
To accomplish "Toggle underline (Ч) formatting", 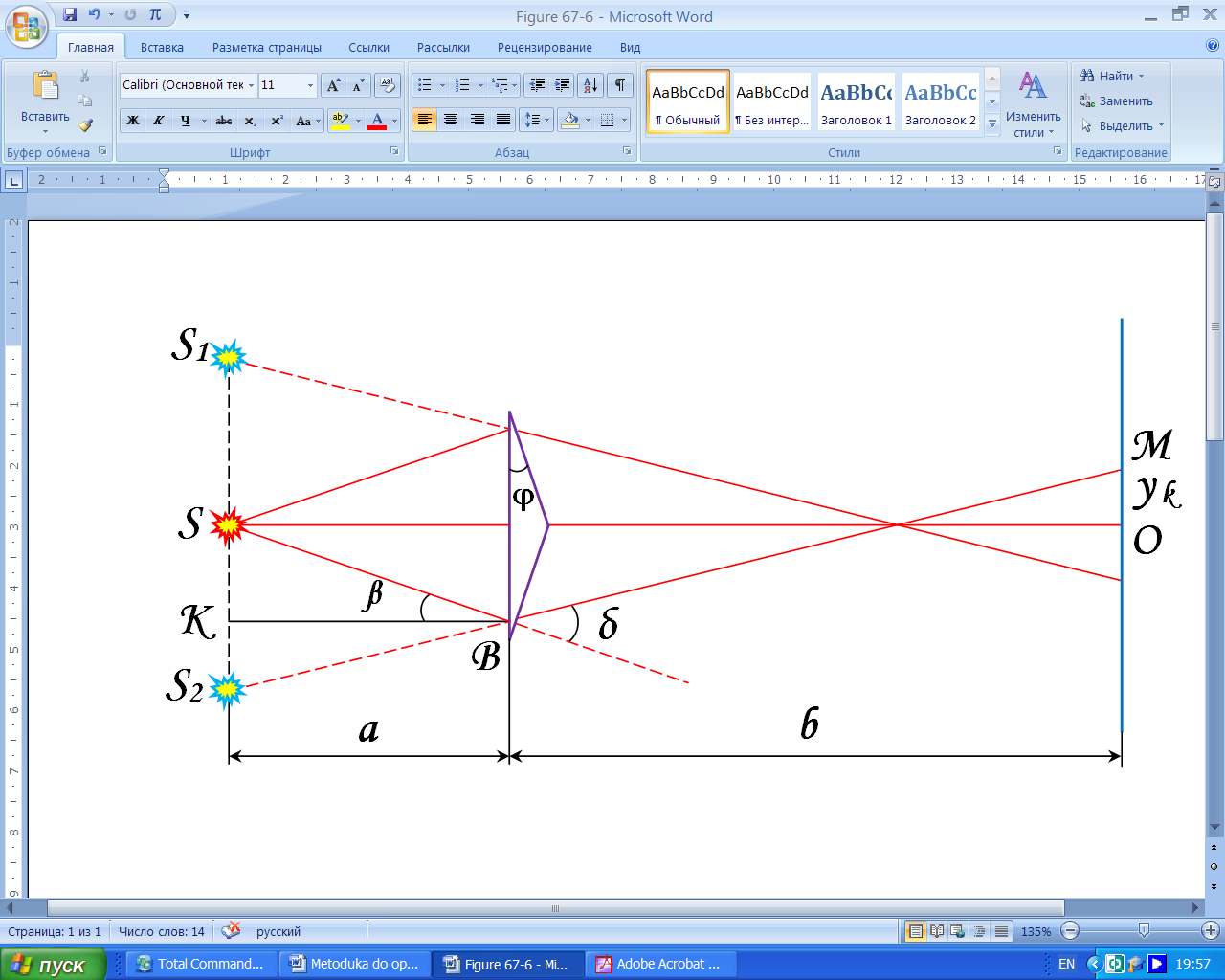I will [185, 121].
